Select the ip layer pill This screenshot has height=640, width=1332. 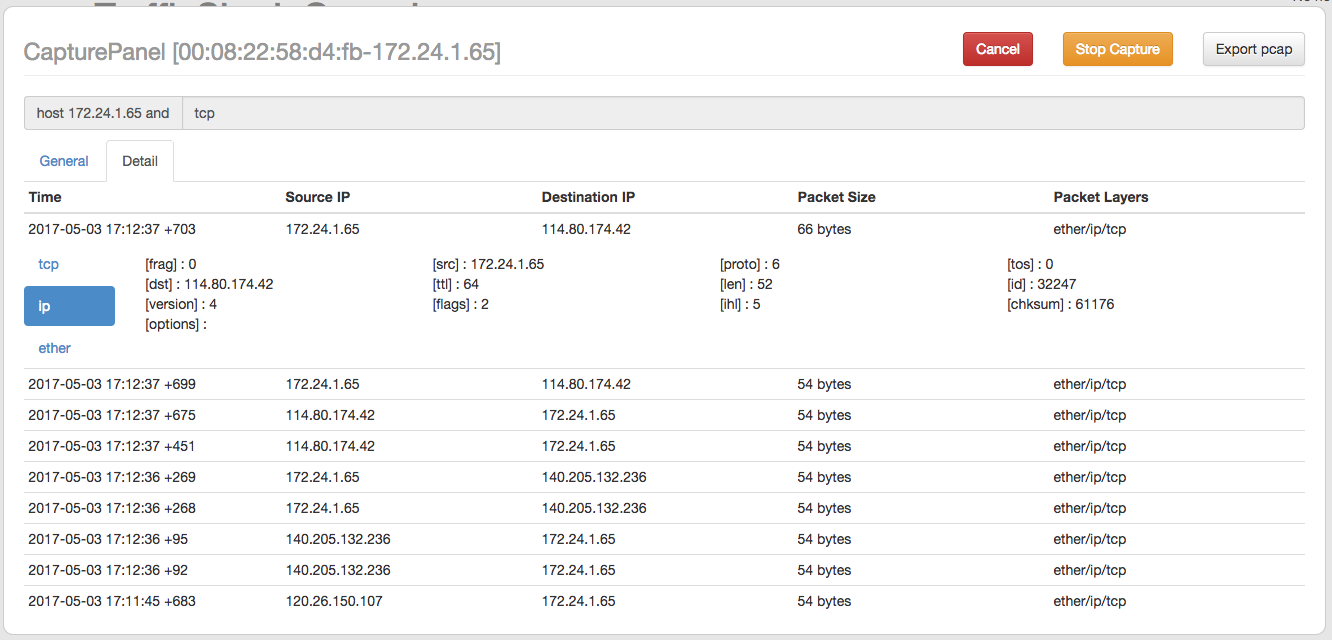click(69, 306)
